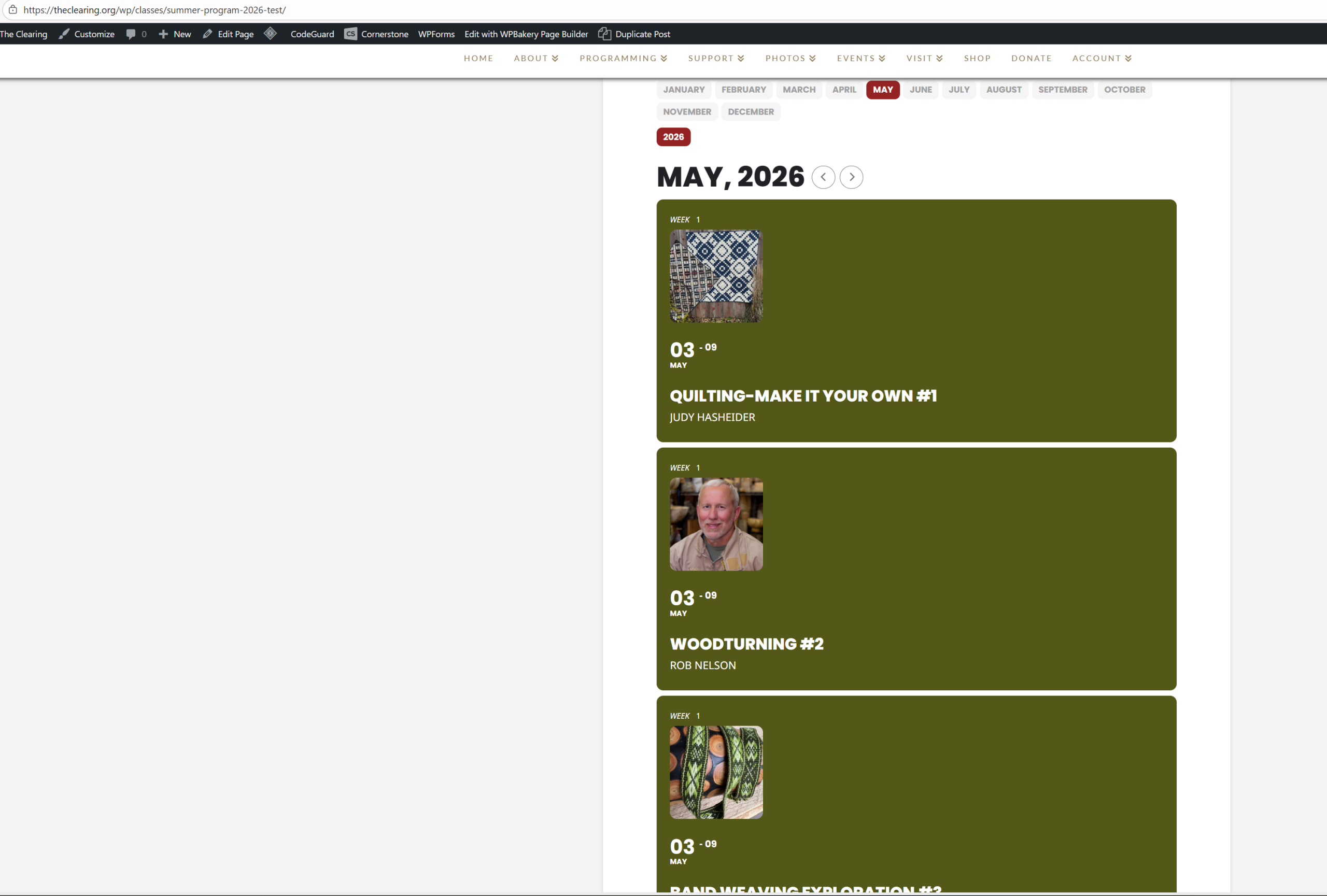Click Edit with WPBakery Page Builder
The height and width of the screenshot is (896, 1327).
pos(525,34)
